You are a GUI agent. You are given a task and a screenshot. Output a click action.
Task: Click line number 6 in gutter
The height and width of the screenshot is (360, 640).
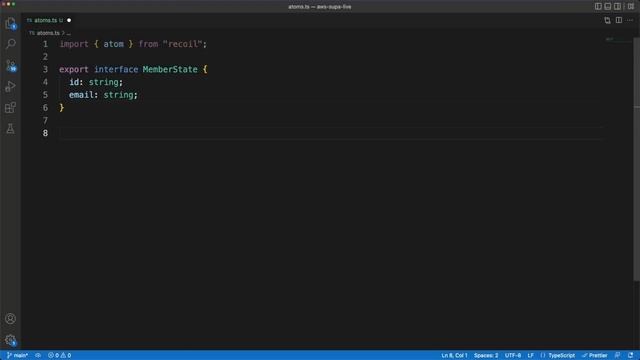click(45, 108)
